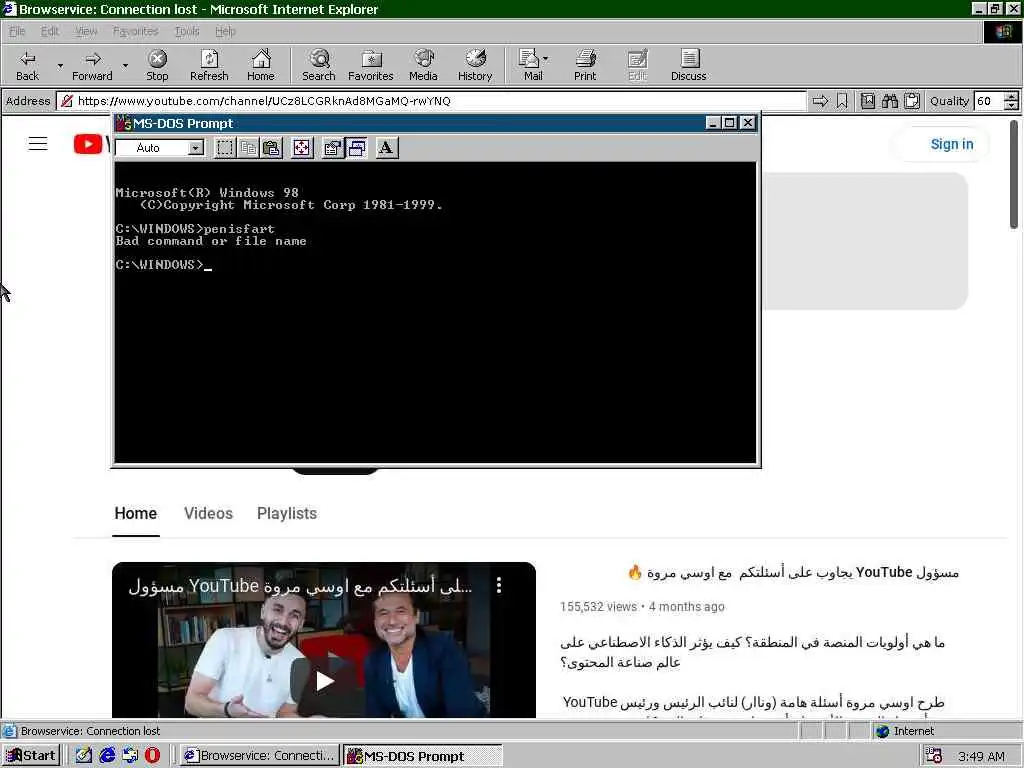
Task: Open the Discuss toolbar button
Action: [689, 65]
